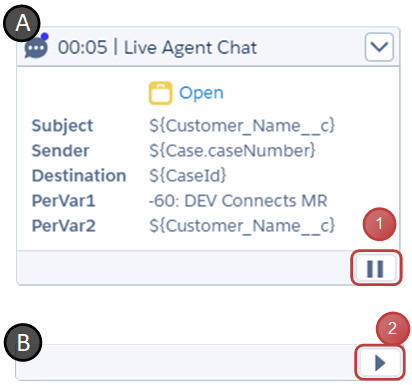This screenshot has width=412, height=385.
Task: Click the Subject value ${Customer_Name__c}
Action: 242,126
